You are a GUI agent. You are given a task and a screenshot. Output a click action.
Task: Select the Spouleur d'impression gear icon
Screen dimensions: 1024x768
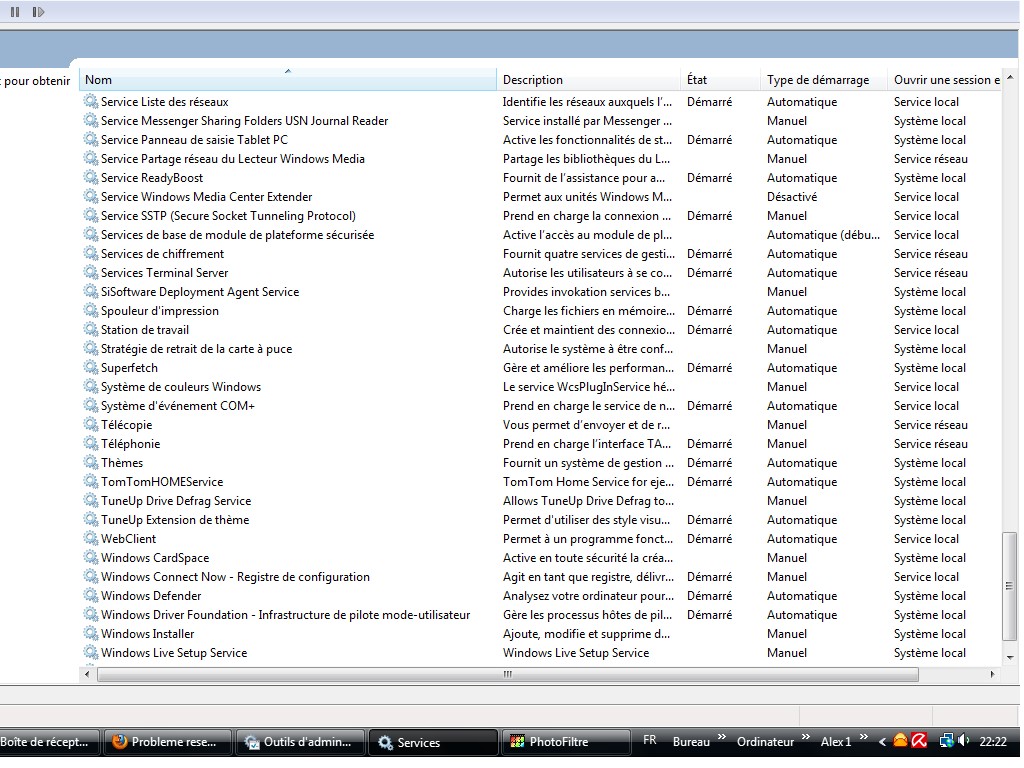[x=90, y=310]
